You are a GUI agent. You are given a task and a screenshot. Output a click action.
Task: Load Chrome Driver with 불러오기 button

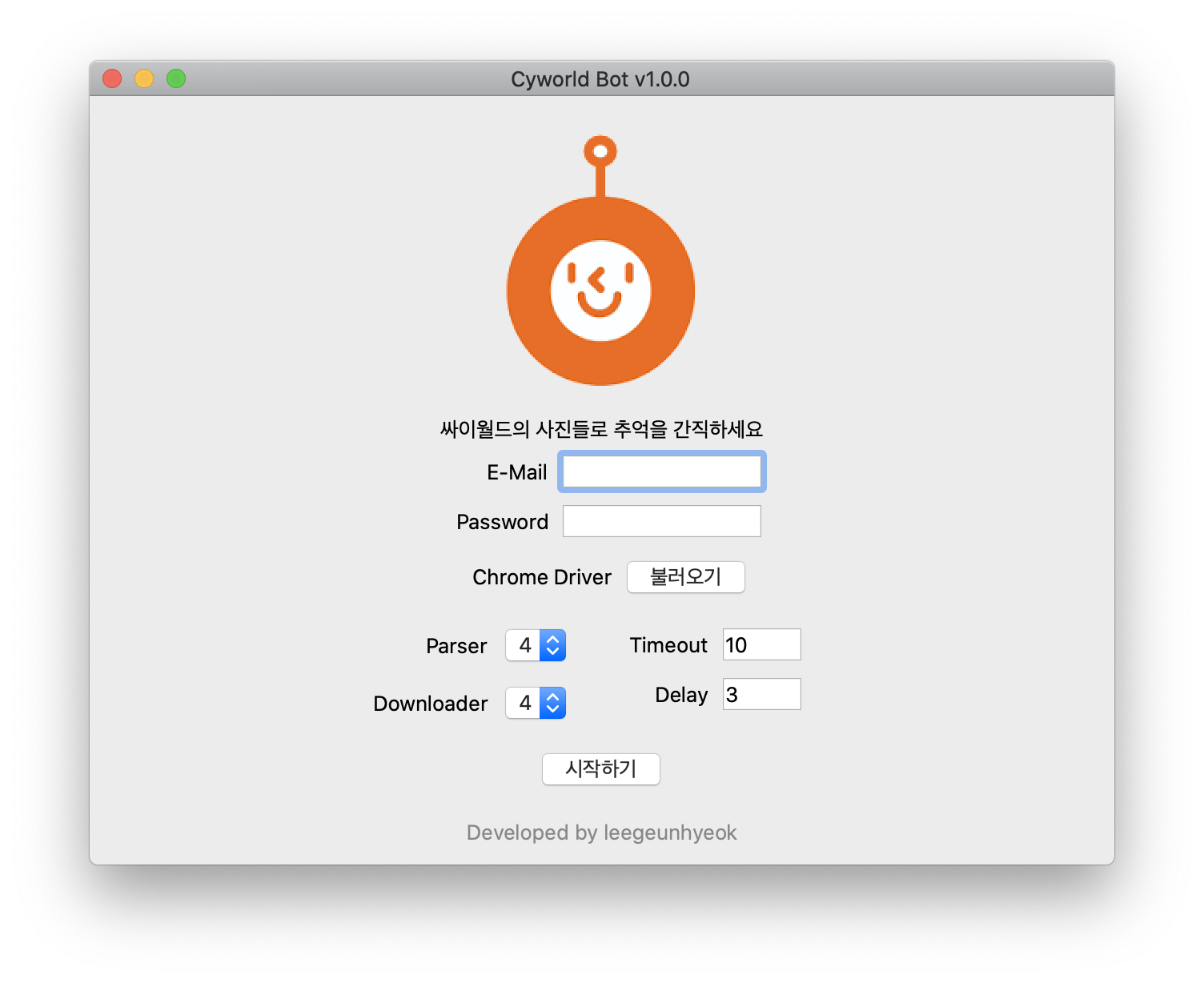pyautogui.click(x=686, y=577)
